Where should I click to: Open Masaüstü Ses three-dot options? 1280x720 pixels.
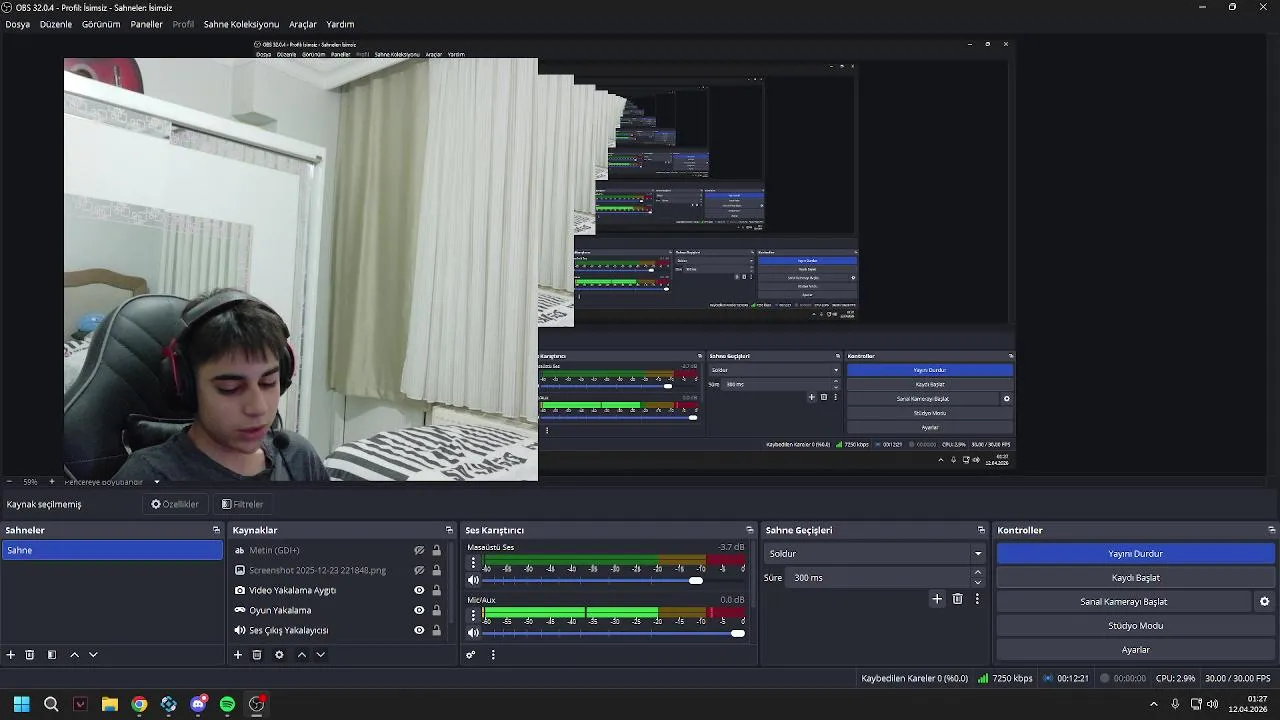474,563
